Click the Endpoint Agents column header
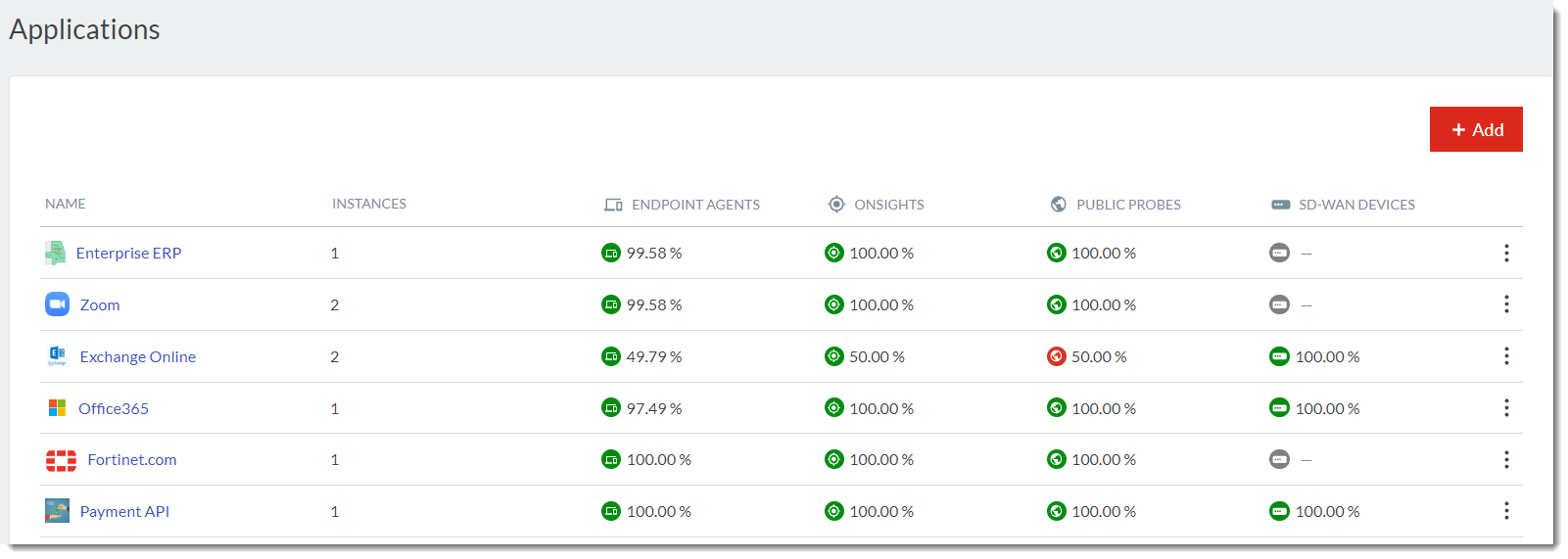 [695, 205]
